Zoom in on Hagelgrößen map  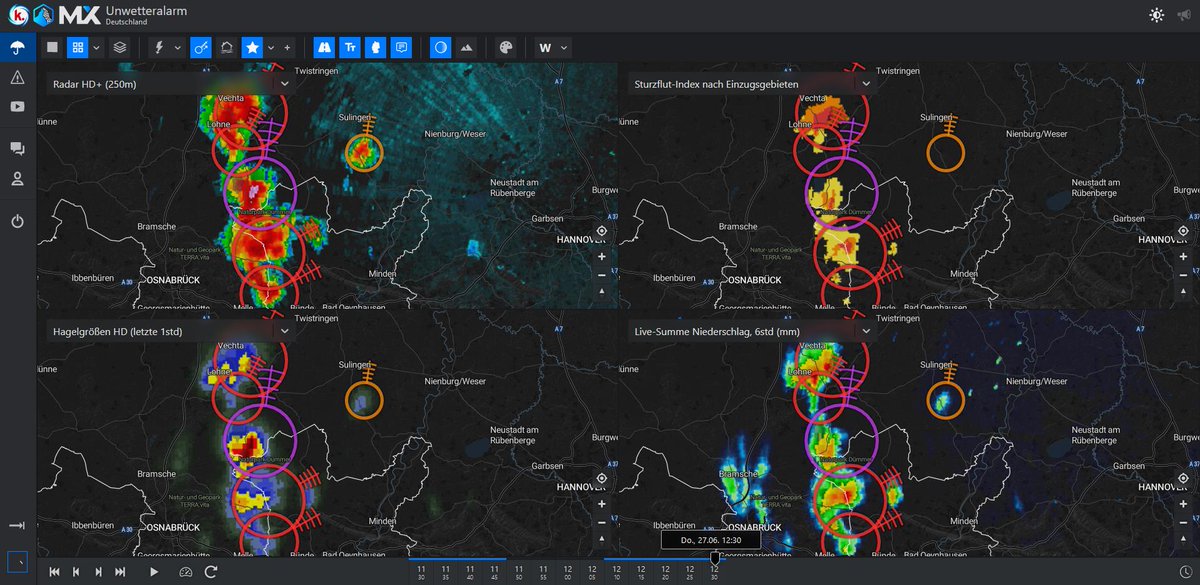[601, 505]
